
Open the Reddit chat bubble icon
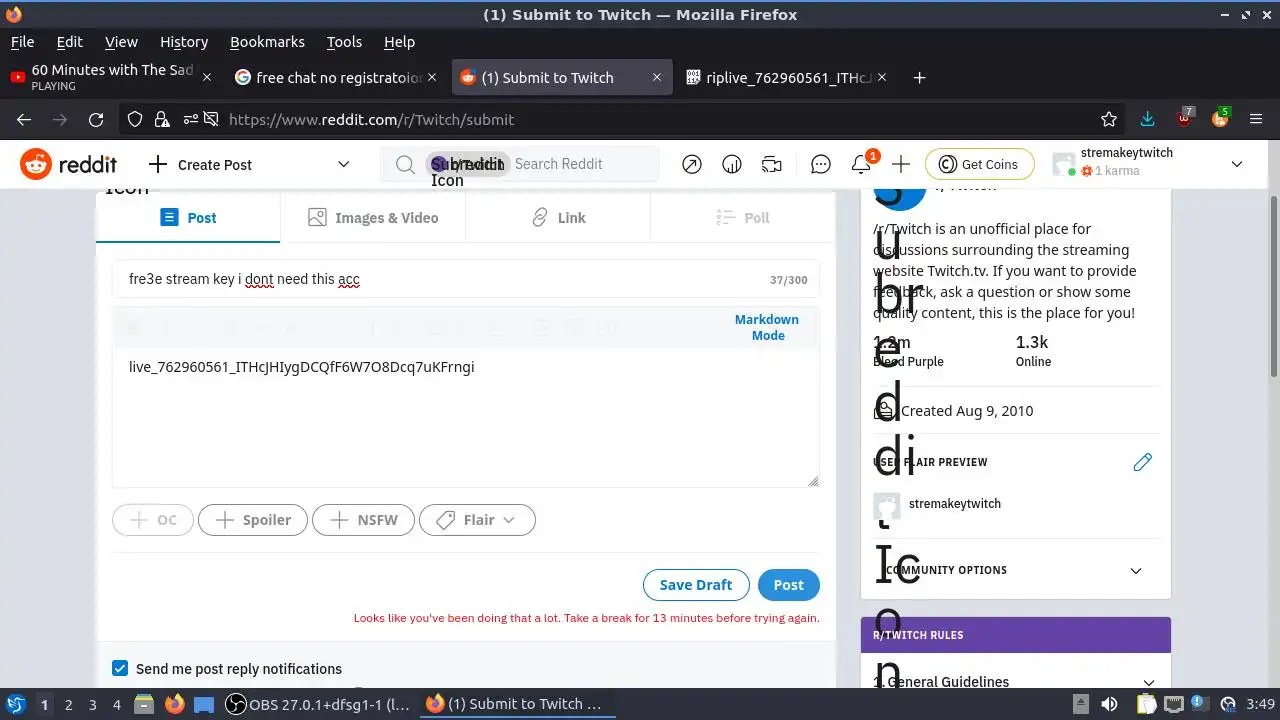click(821, 164)
